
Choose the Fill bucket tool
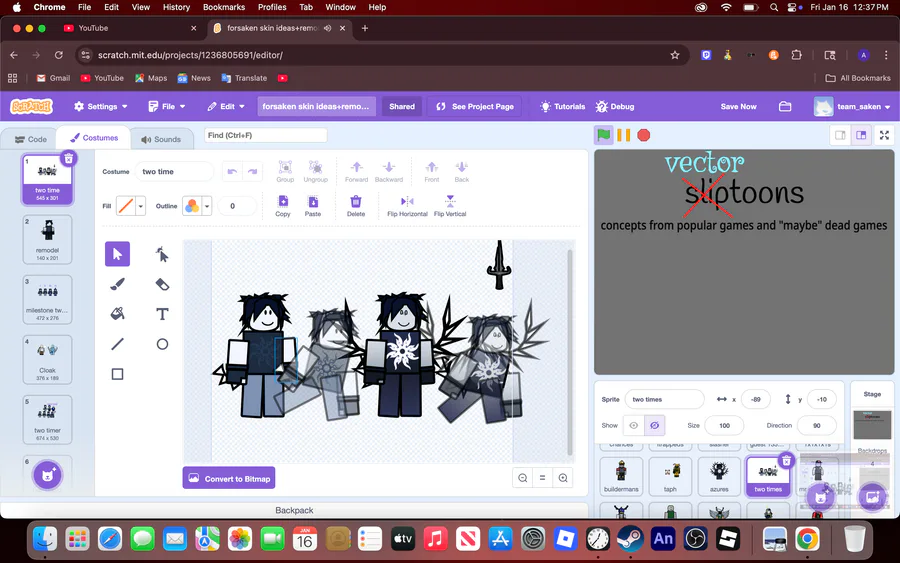pyautogui.click(x=117, y=314)
